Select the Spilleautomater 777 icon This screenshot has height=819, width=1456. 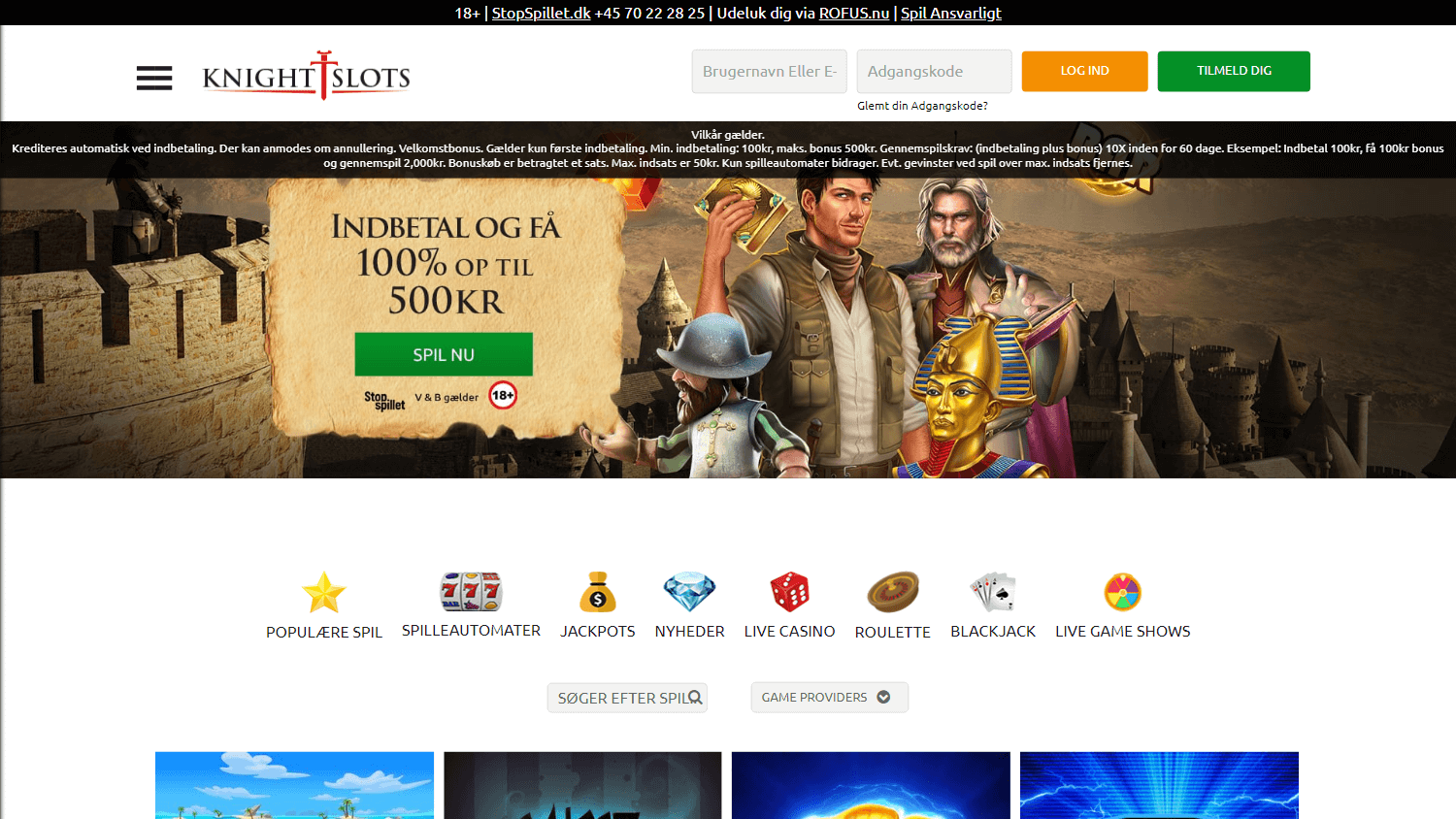[x=471, y=591]
